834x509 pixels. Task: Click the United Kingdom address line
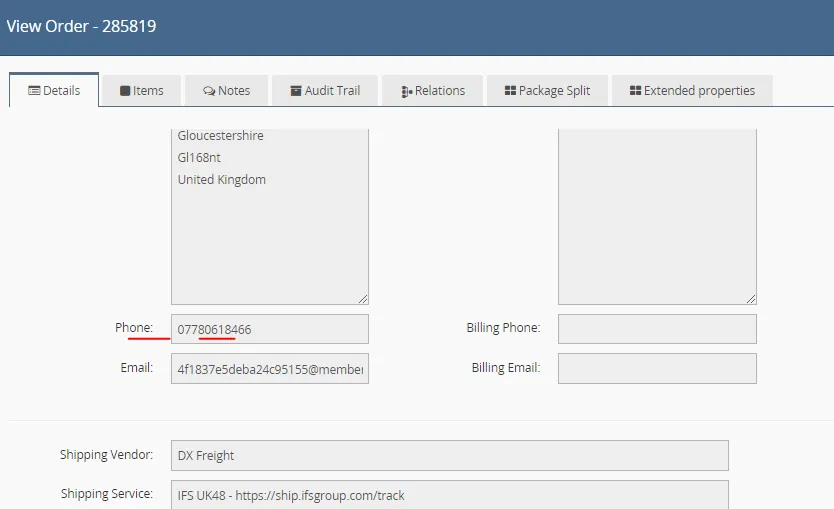coord(221,180)
